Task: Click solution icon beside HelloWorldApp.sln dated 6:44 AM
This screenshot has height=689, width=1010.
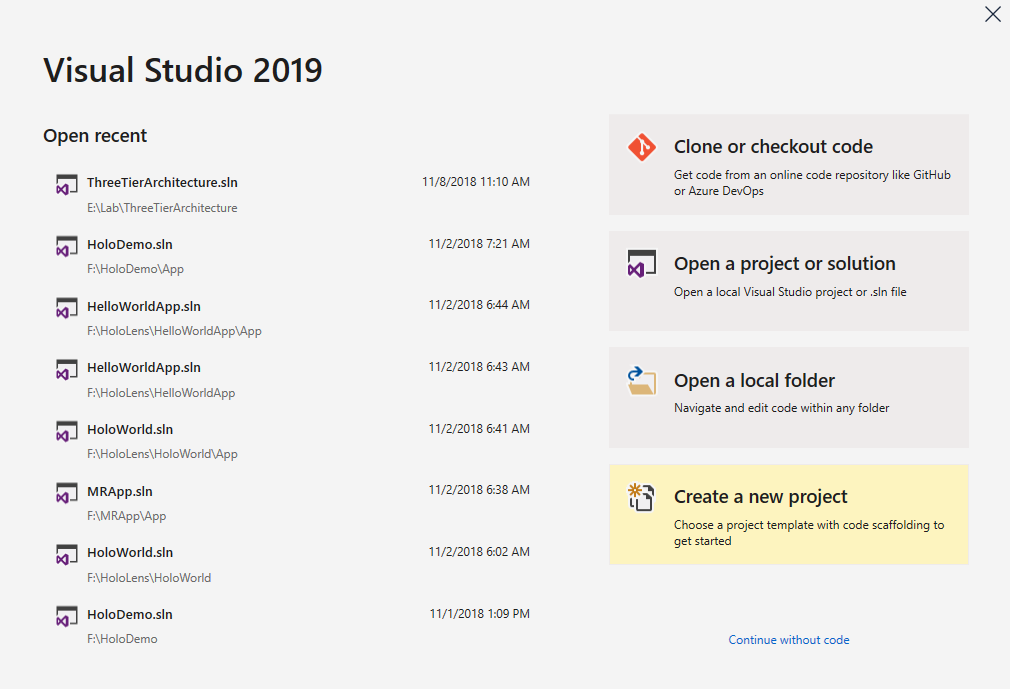Action: coord(66,308)
